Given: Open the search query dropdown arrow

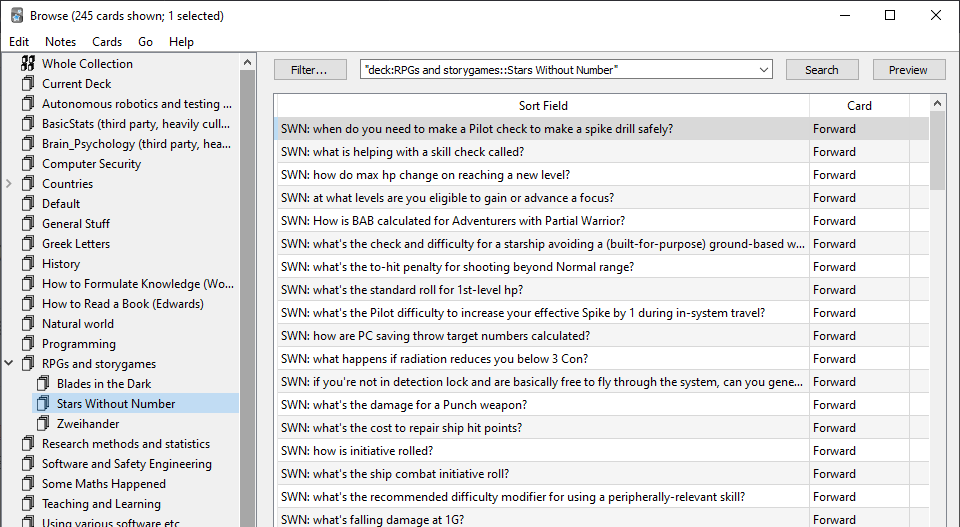Looking at the screenshot, I should tap(764, 70).
